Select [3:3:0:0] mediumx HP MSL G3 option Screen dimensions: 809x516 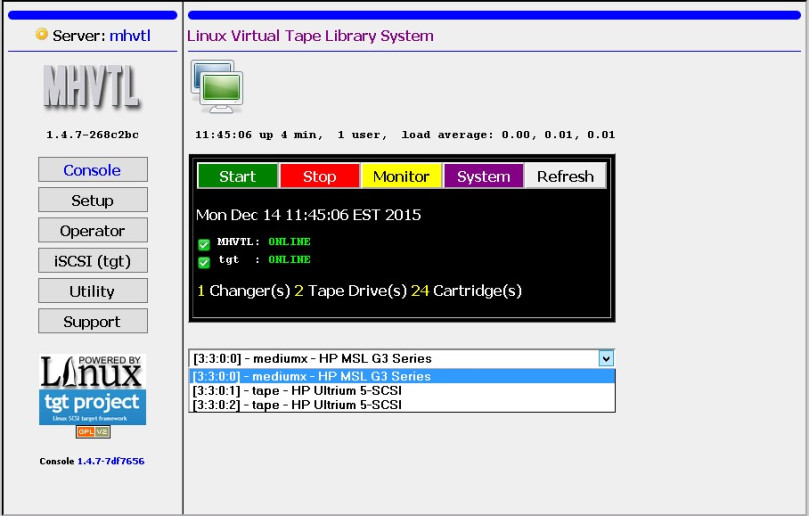pos(402,376)
